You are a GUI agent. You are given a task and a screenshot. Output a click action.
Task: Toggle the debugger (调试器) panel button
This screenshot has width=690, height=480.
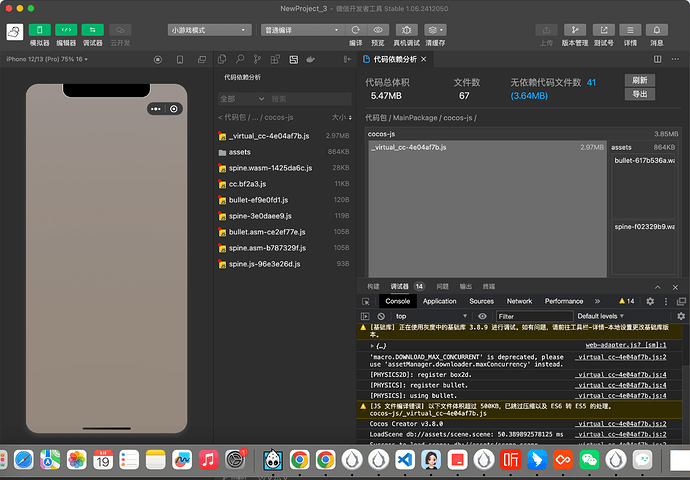[92, 30]
